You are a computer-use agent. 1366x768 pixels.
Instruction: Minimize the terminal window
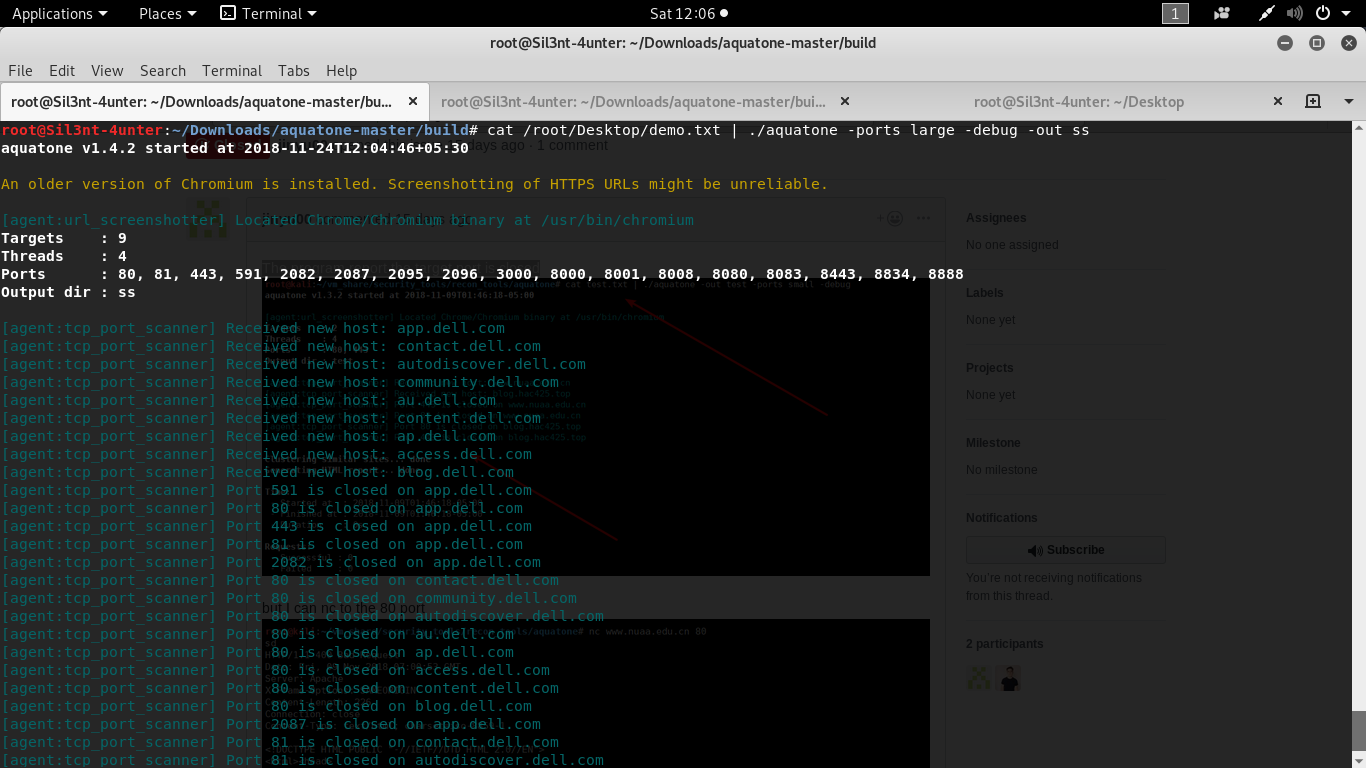1286,43
